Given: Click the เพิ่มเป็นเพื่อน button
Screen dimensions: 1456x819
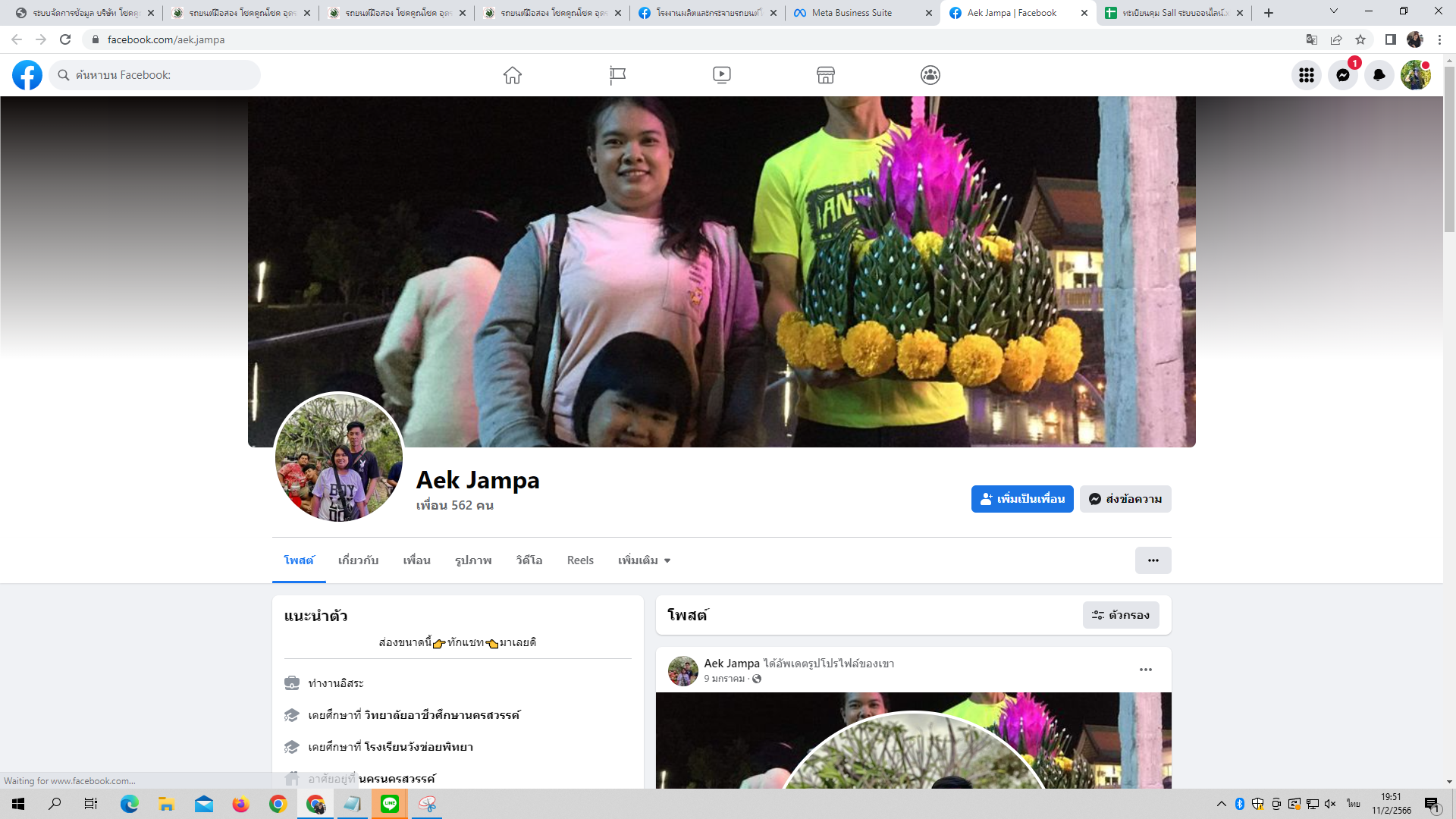Looking at the screenshot, I should [x=1022, y=499].
